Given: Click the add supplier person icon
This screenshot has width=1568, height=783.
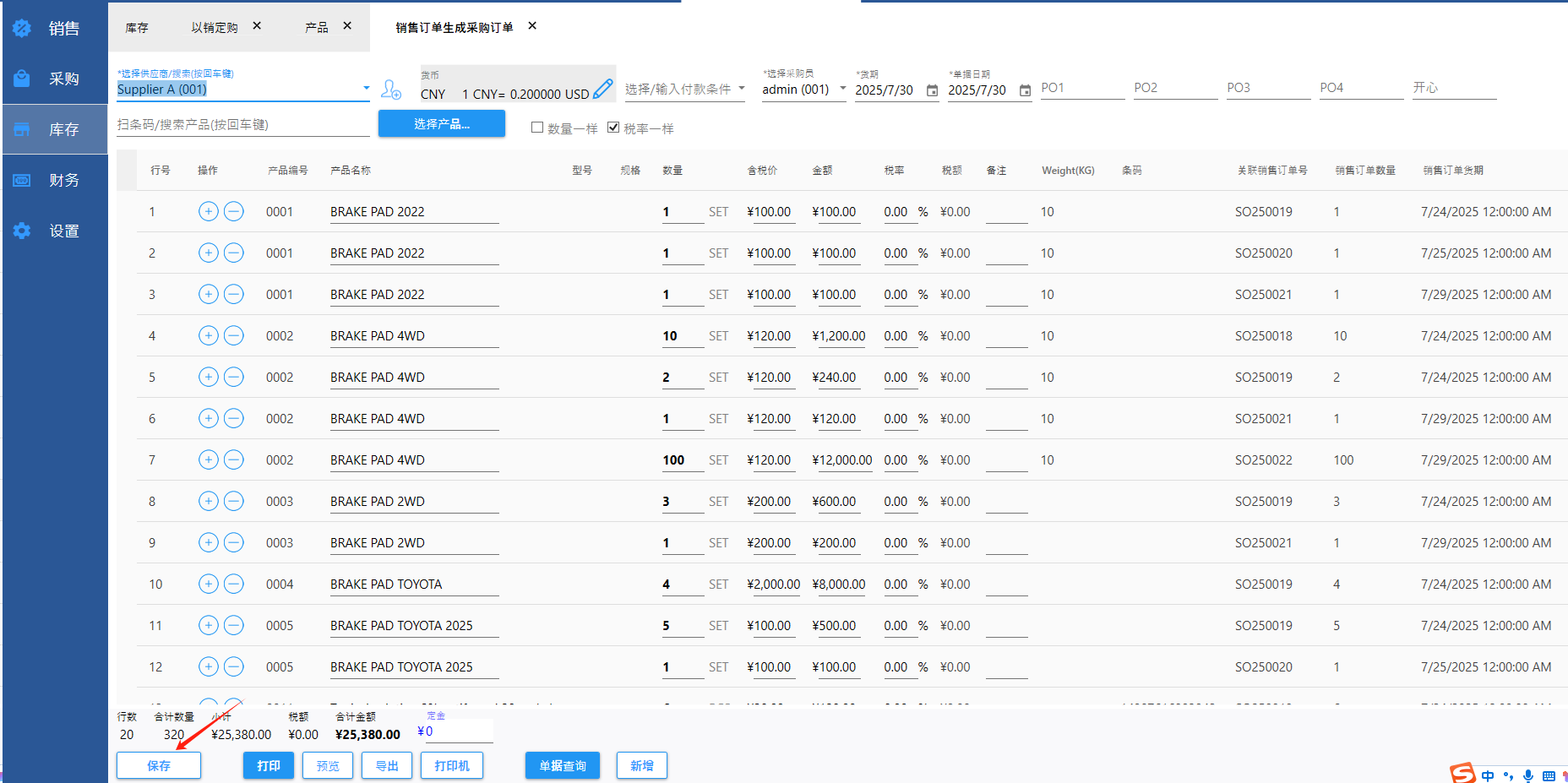Looking at the screenshot, I should [x=390, y=89].
